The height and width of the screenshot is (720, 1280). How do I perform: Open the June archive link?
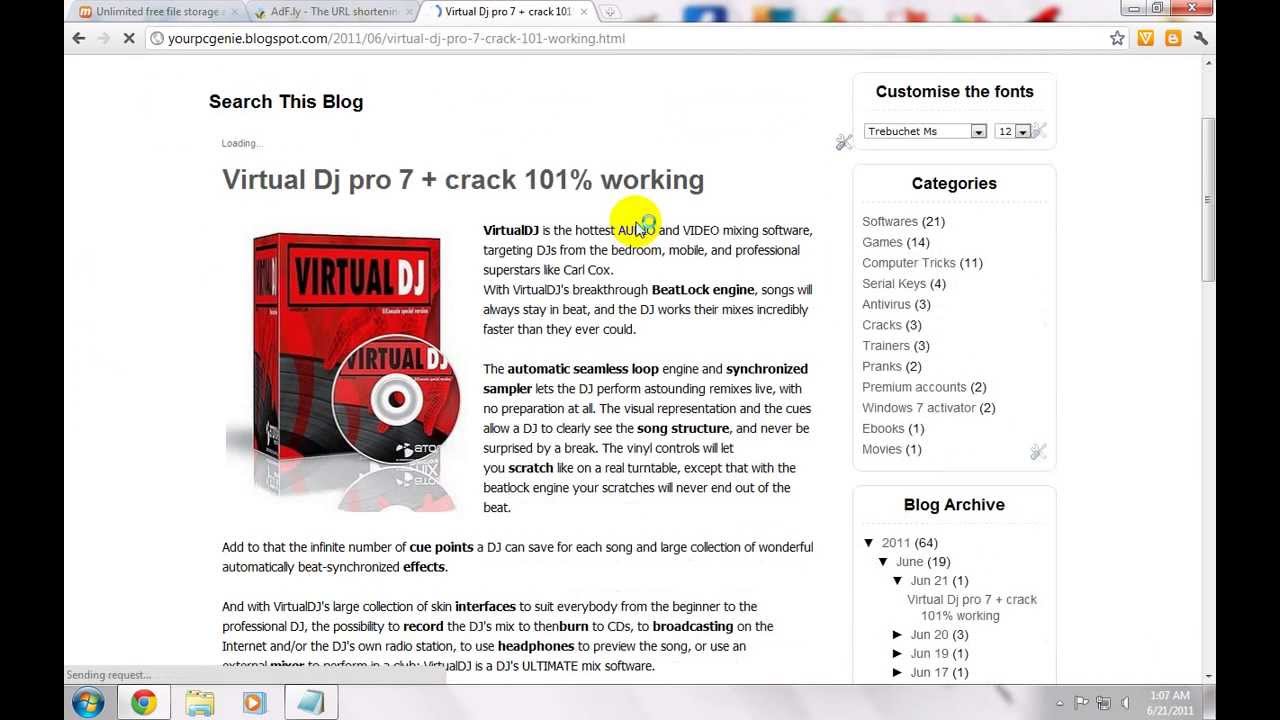910,562
